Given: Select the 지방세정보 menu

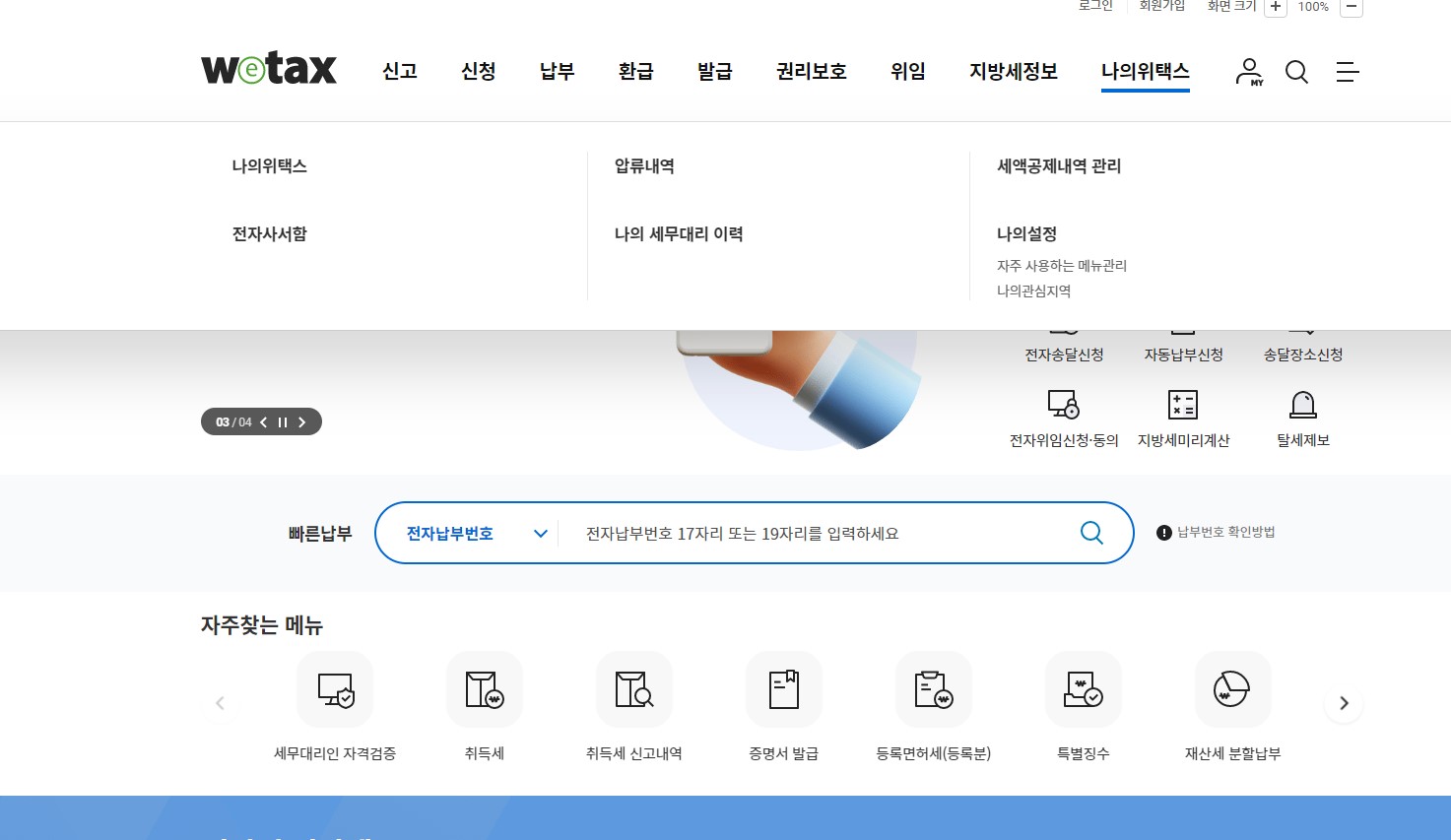Looking at the screenshot, I should click(1013, 71).
